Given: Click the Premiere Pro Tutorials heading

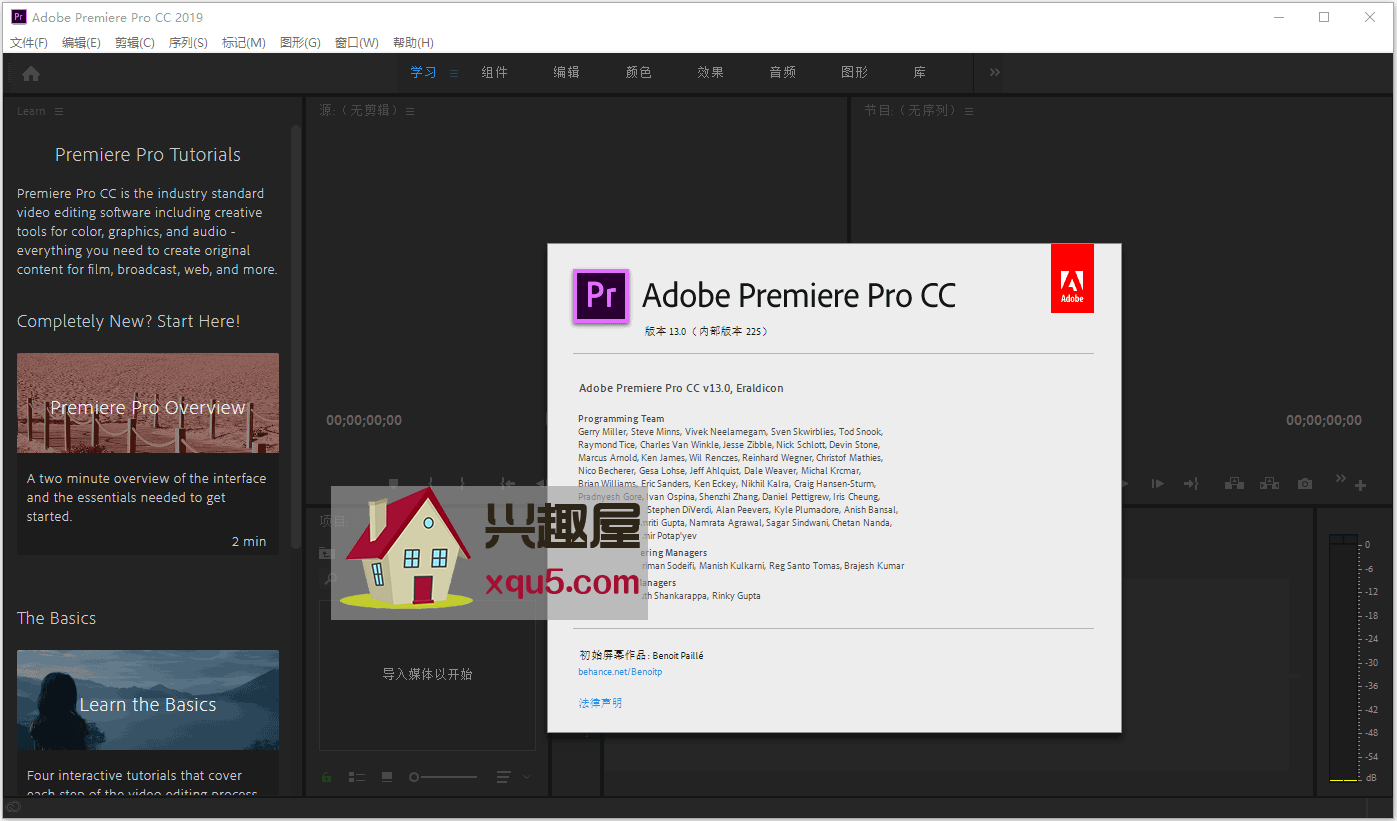Looking at the screenshot, I should click(148, 155).
